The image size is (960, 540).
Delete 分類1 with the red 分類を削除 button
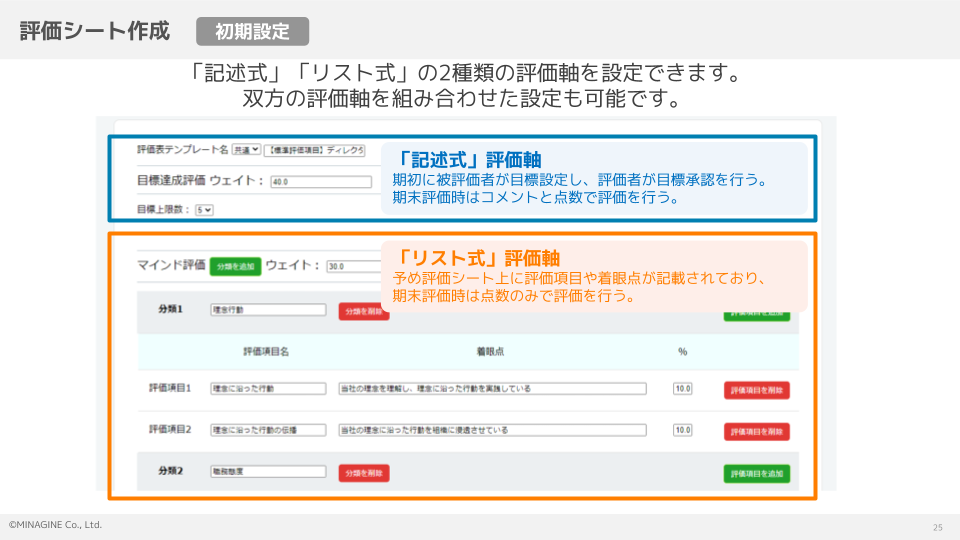[x=364, y=311]
